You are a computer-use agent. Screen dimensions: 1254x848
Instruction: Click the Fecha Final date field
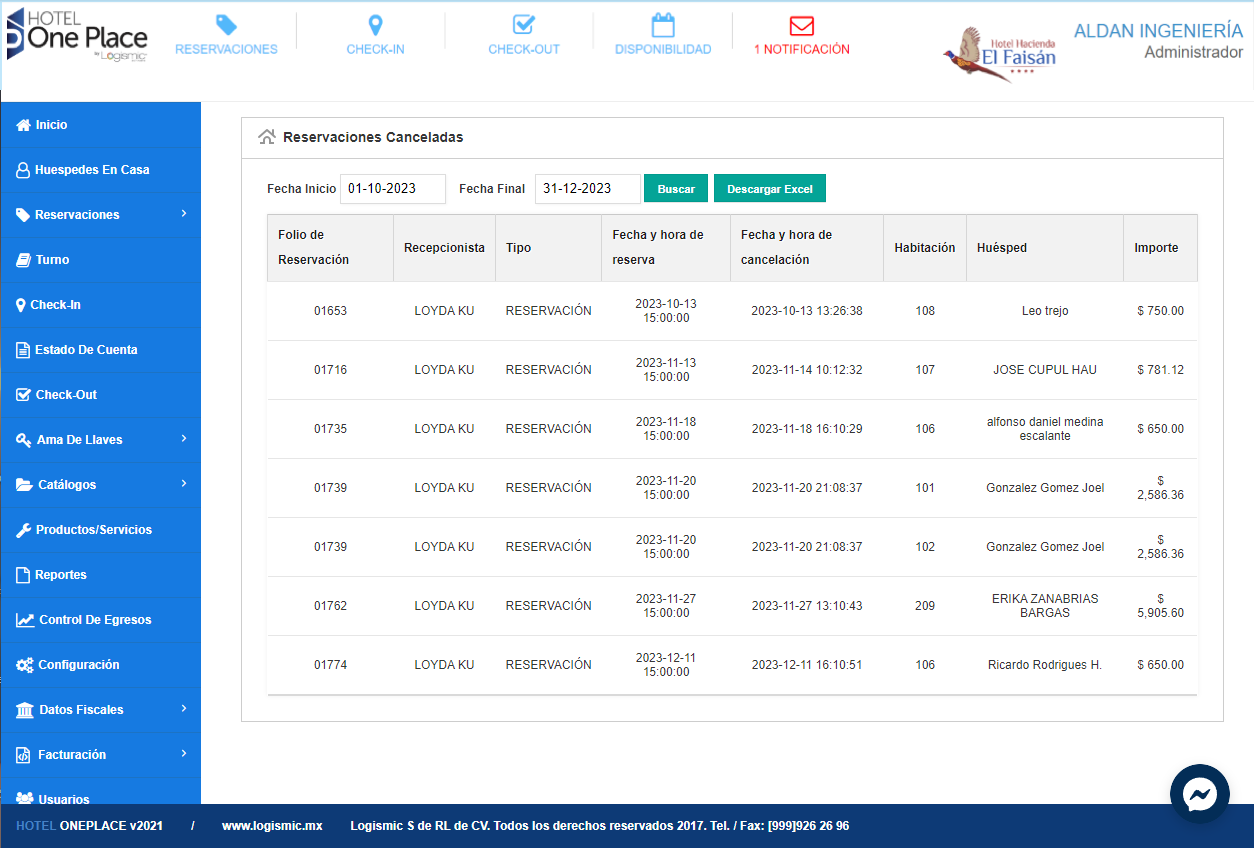(587, 189)
